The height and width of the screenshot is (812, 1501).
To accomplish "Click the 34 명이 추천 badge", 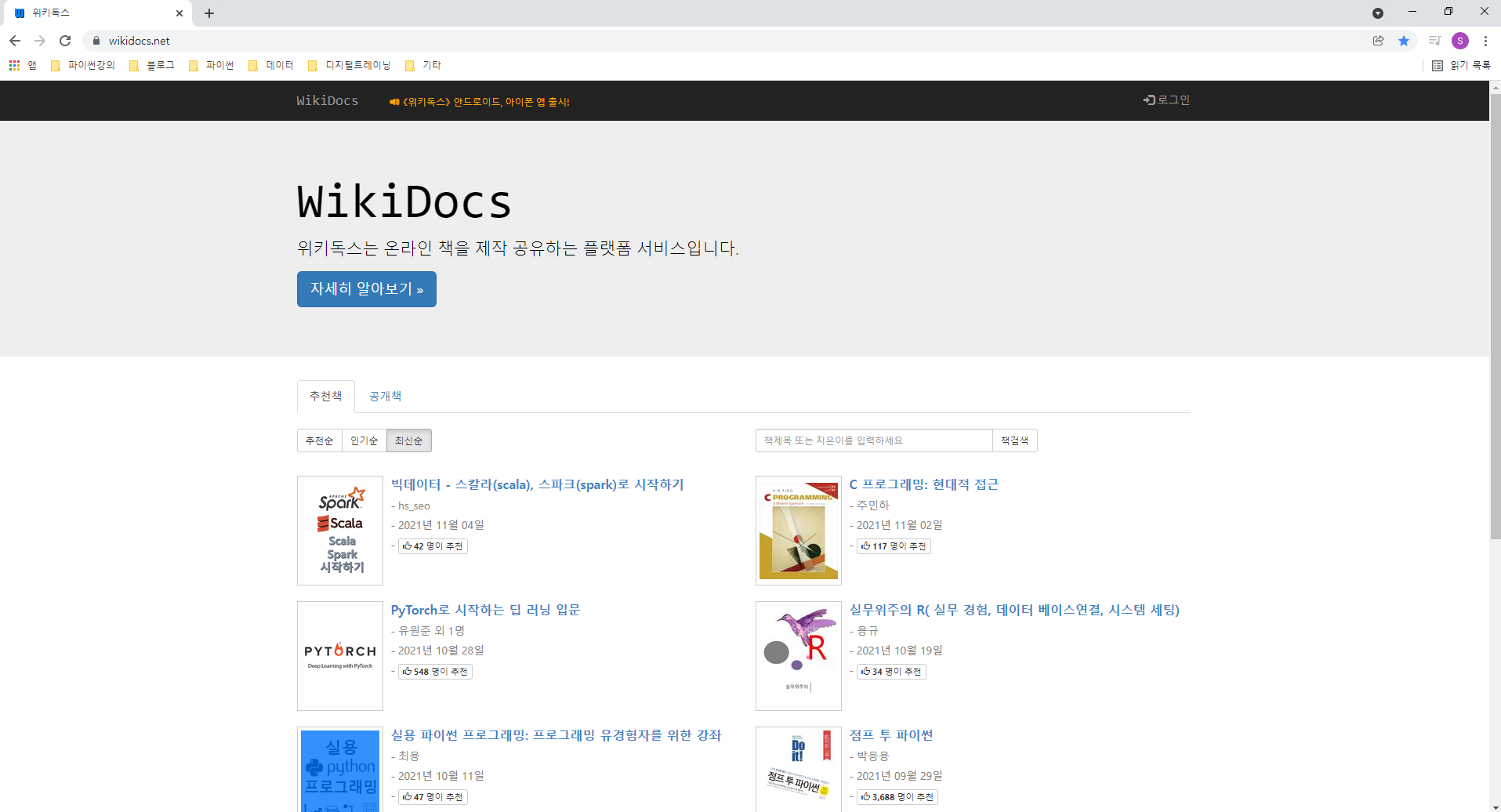I will 891,672.
